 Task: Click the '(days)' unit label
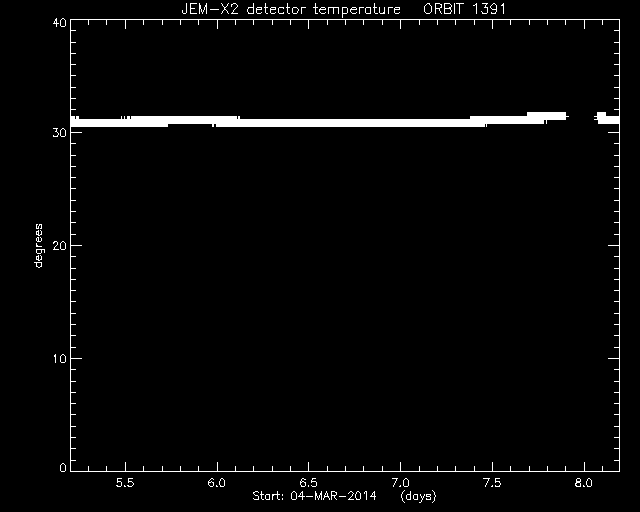(x=418, y=496)
